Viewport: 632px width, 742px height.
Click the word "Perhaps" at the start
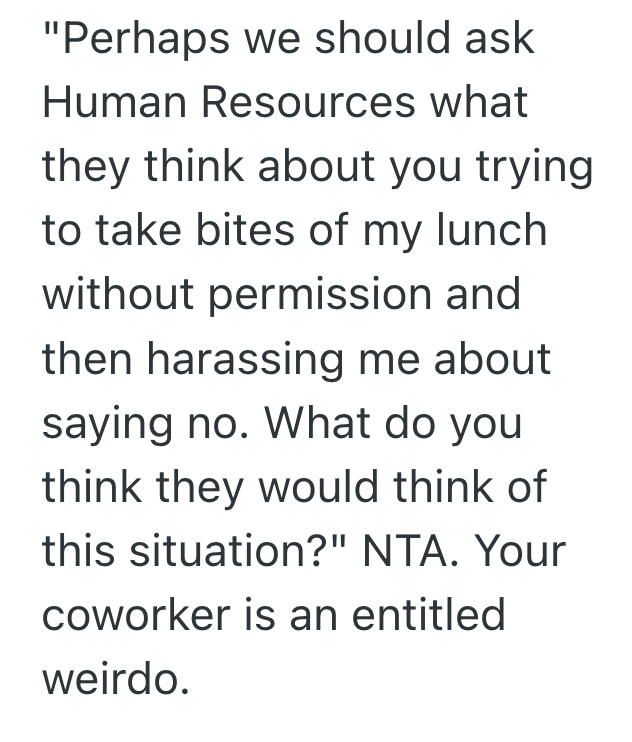tap(121, 39)
